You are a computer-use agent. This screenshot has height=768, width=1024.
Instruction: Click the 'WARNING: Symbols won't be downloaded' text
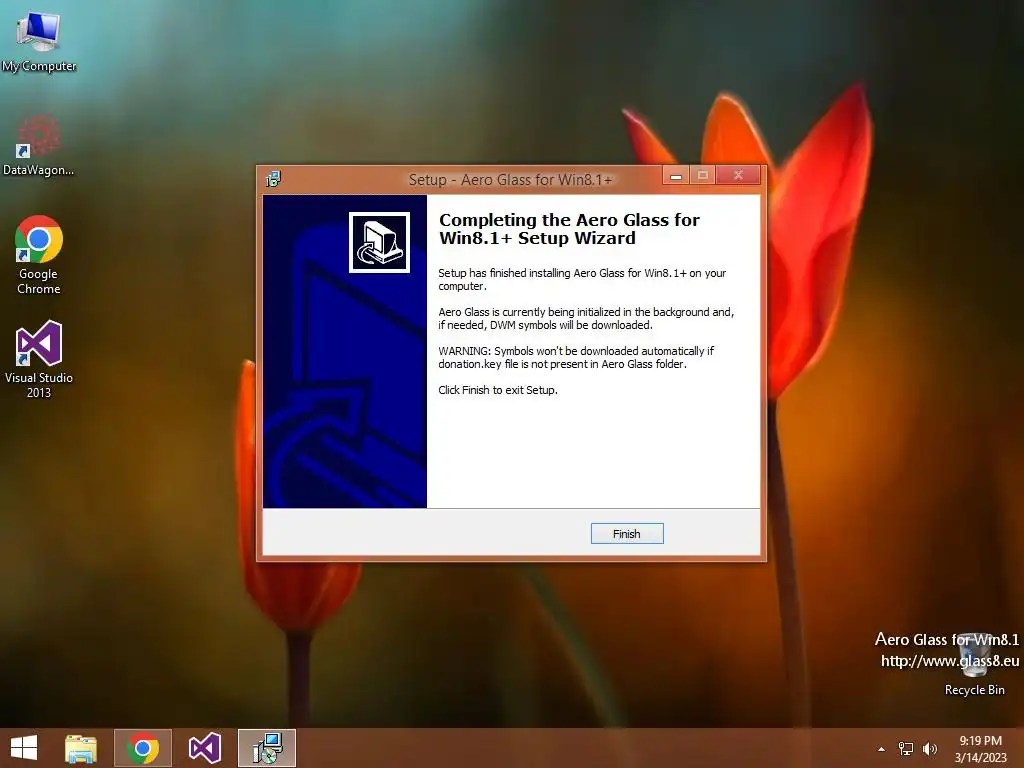pos(576,357)
